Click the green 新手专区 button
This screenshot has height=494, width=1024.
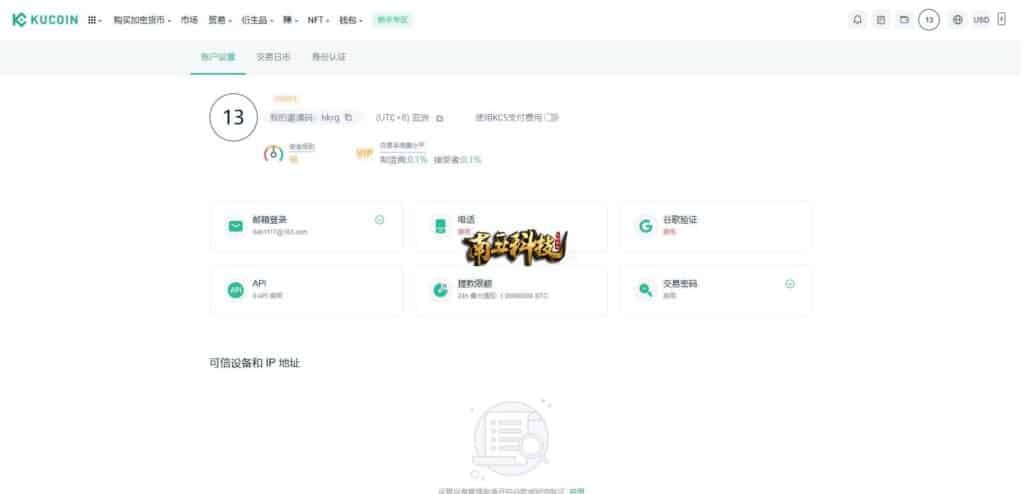391,20
